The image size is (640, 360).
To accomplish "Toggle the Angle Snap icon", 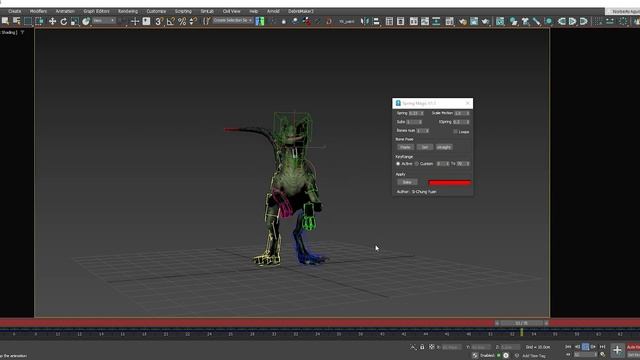I will tap(171, 21).
